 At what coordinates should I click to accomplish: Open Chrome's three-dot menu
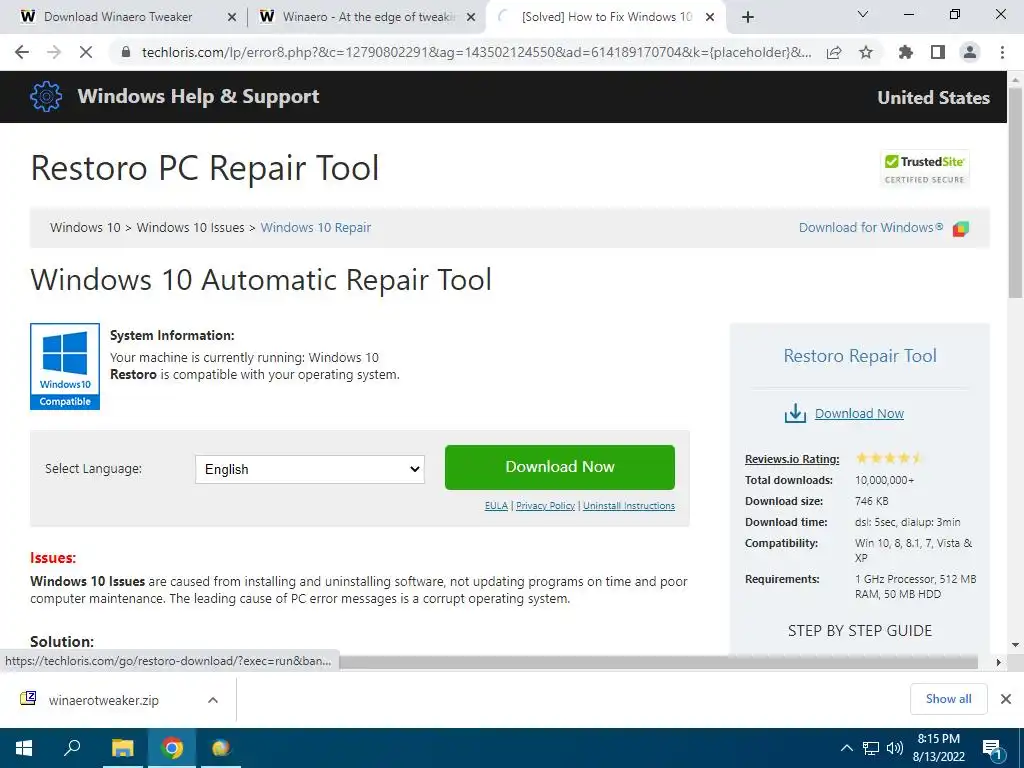1002,52
